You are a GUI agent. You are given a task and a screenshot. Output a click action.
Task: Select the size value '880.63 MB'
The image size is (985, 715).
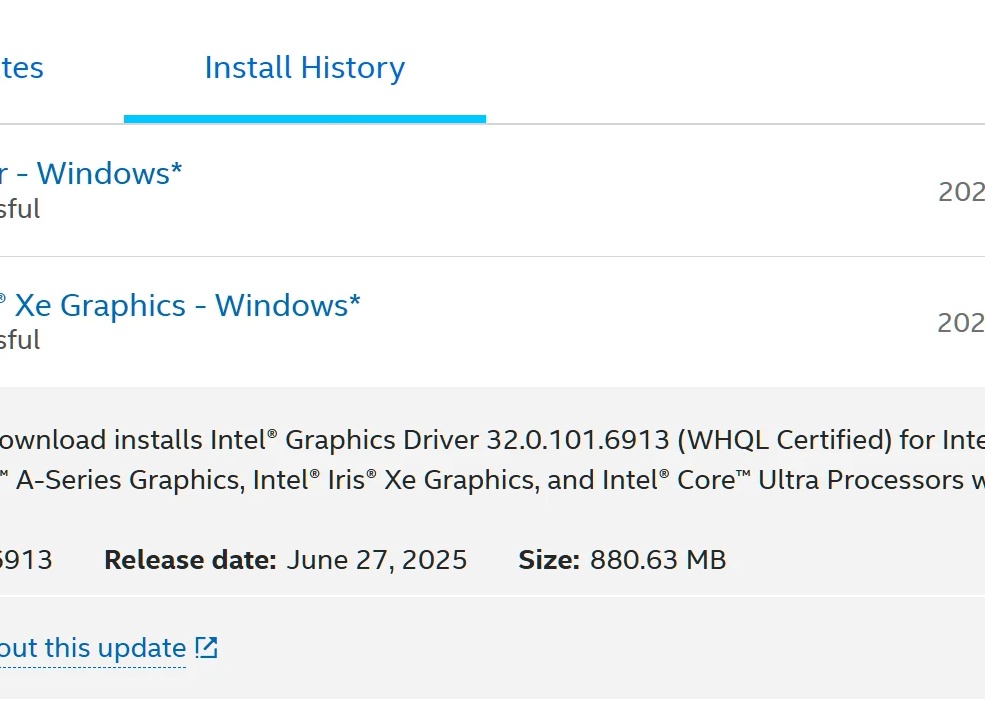point(658,560)
